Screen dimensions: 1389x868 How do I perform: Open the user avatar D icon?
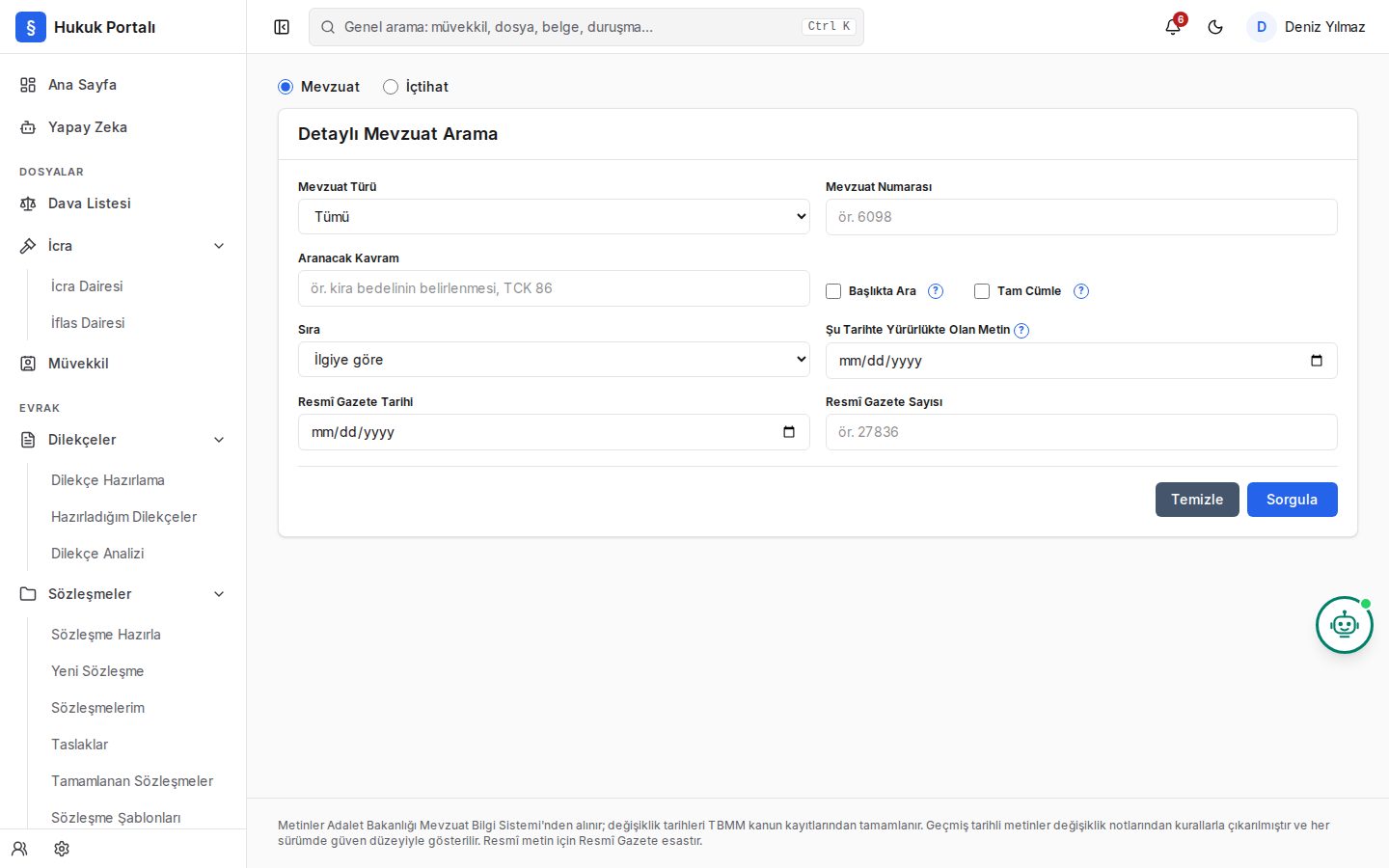[x=1262, y=27]
